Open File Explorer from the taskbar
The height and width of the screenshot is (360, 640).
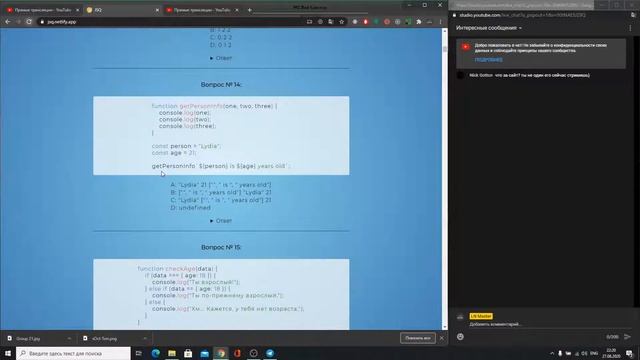(x=172, y=353)
